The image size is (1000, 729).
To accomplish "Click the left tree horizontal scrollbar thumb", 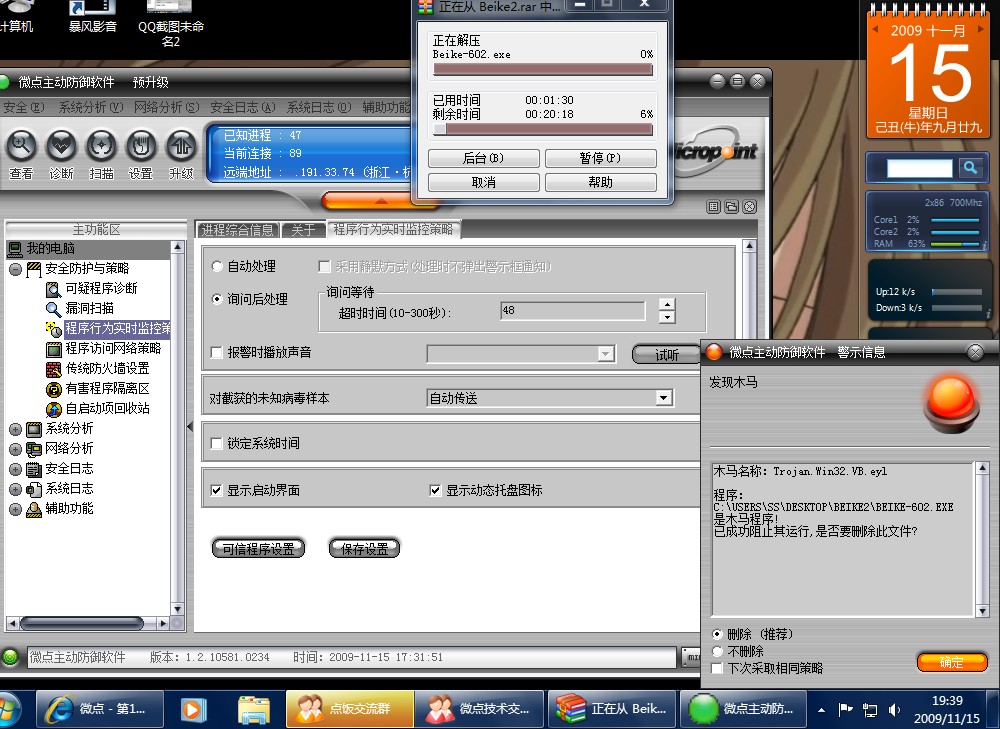I will coord(82,622).
